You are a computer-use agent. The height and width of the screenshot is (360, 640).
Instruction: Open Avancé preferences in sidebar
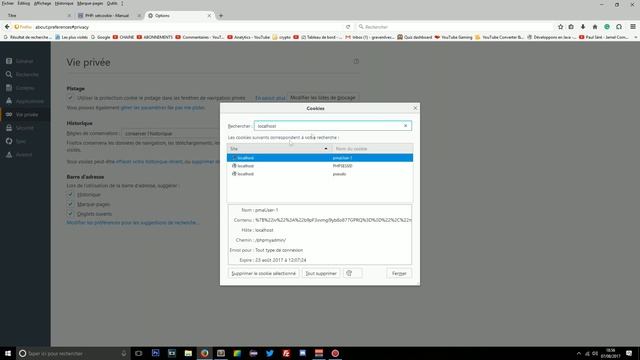coord(25,155)
